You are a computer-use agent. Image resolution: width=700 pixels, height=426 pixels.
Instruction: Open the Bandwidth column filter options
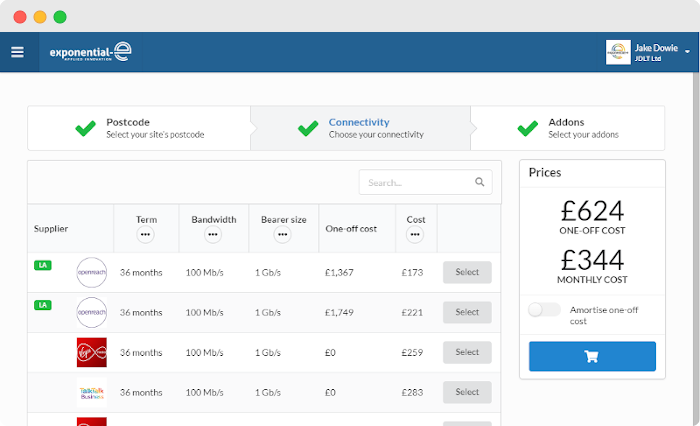click(x=213, y=234)
